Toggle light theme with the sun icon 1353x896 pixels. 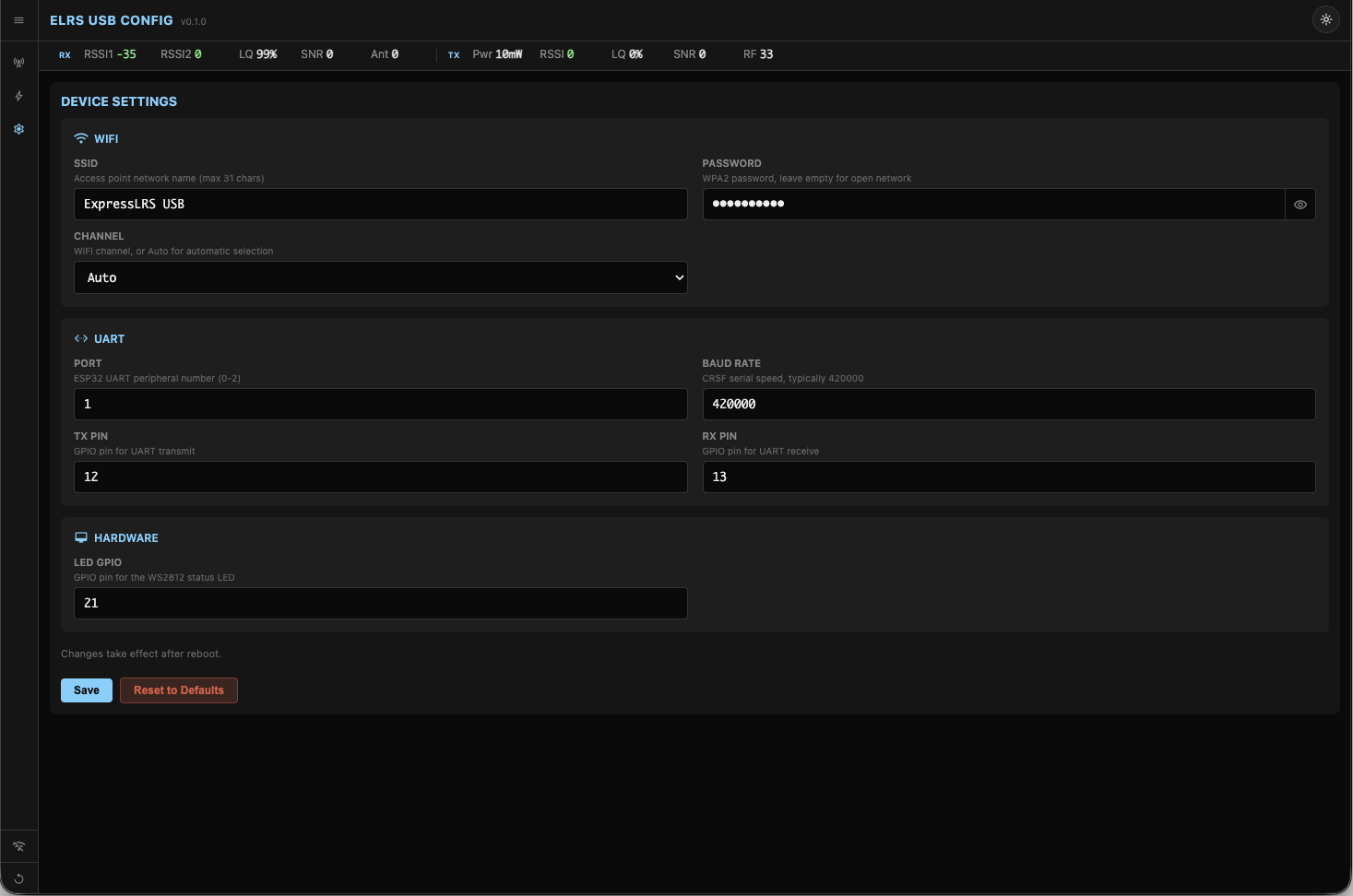point(1325,18)
